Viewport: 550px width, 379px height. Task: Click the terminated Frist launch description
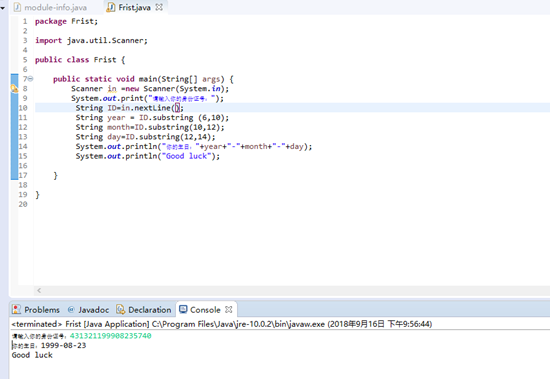tap(222, 324)
